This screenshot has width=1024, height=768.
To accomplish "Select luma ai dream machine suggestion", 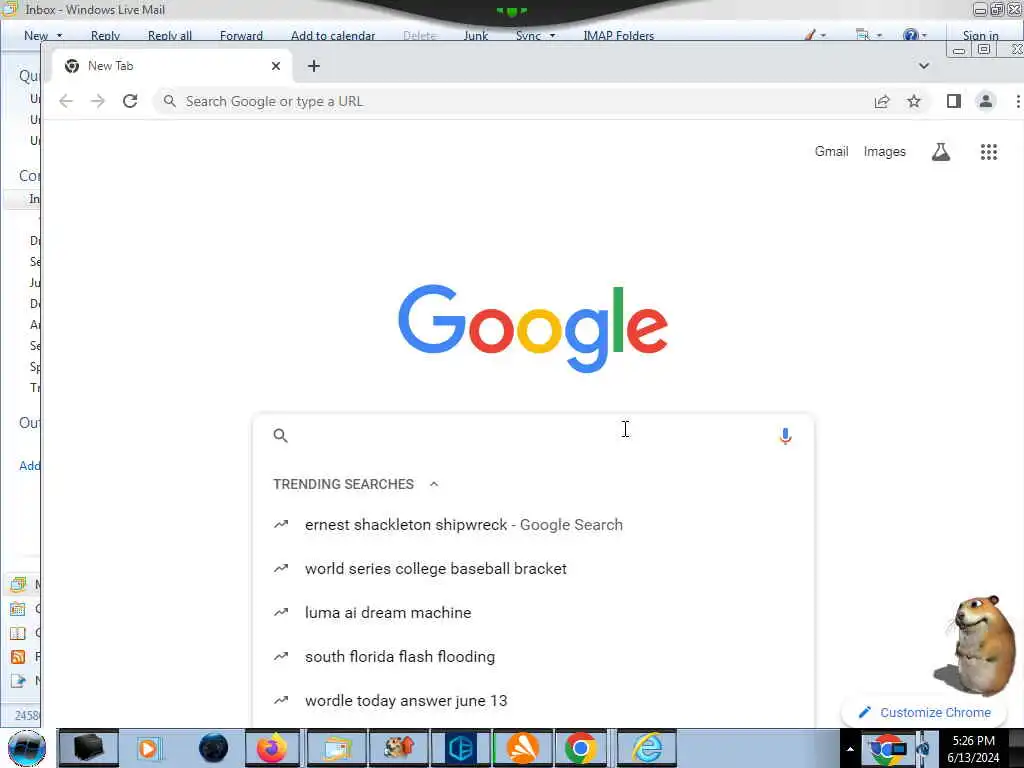I will (534, 613).
